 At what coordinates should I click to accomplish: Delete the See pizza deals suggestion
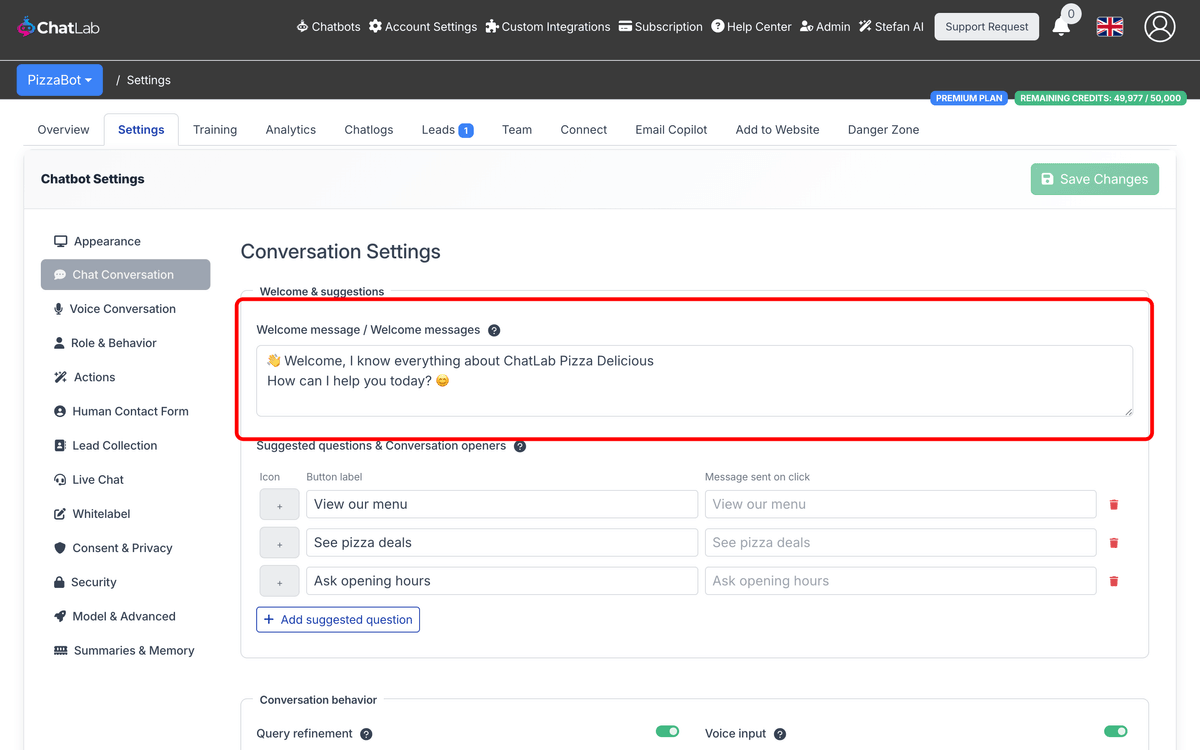pyautogui.click(x=1114, y=543)
